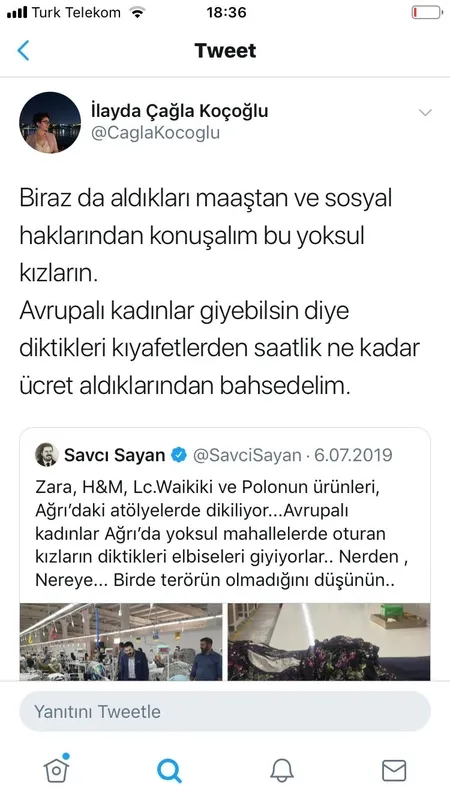The height and width of the screenshot is (800, 450).
Task: Tap the 6.07.2019 date on quoted tweet
Action: pos(353,455)
